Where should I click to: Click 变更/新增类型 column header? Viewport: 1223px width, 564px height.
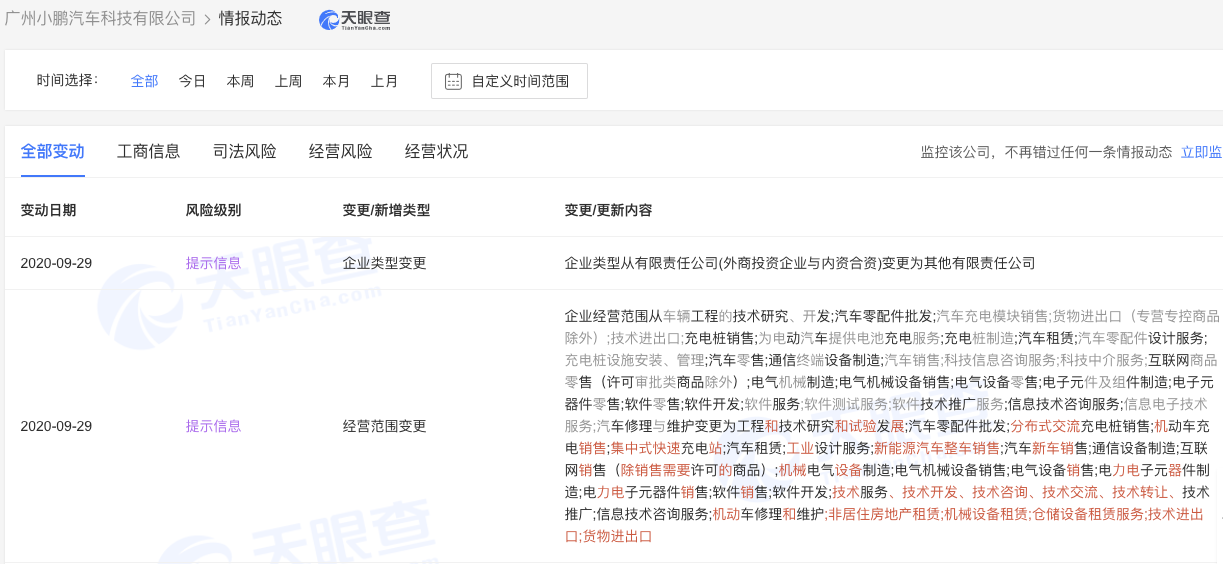point(386,210)
